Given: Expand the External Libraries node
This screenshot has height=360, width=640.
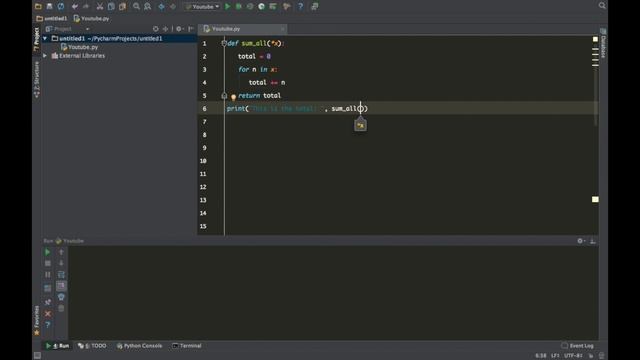Looking at the screenshot, I should [x=45, y=56].
